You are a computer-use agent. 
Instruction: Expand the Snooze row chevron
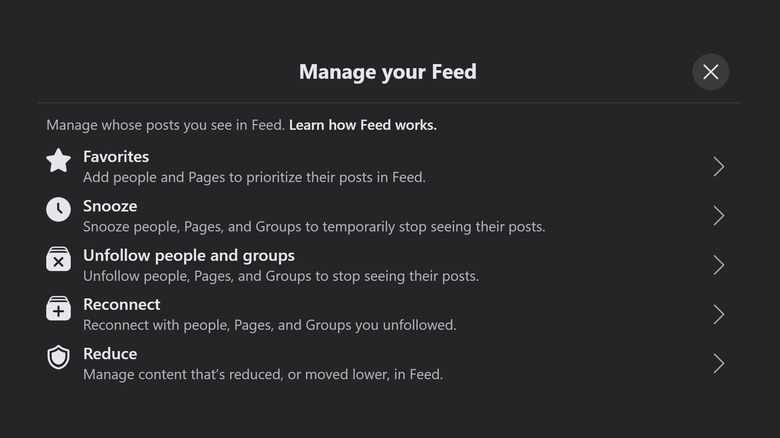coord(718,216)
